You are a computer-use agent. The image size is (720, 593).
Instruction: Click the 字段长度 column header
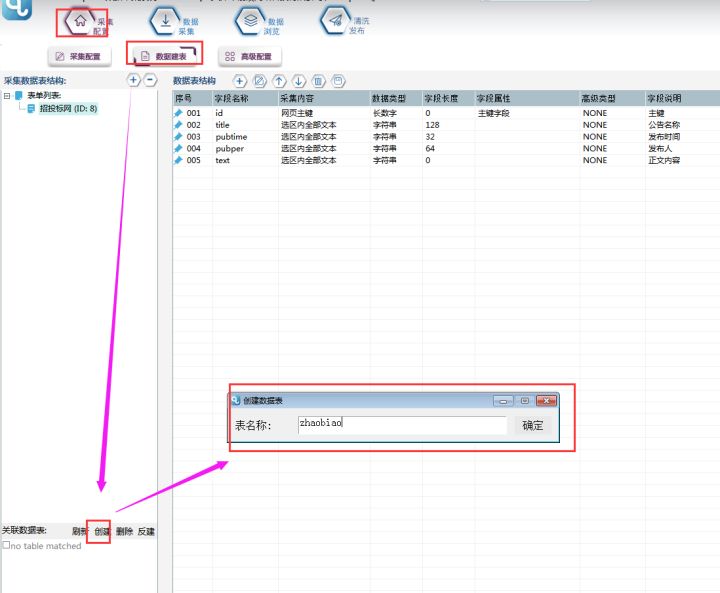pos(449,98)
